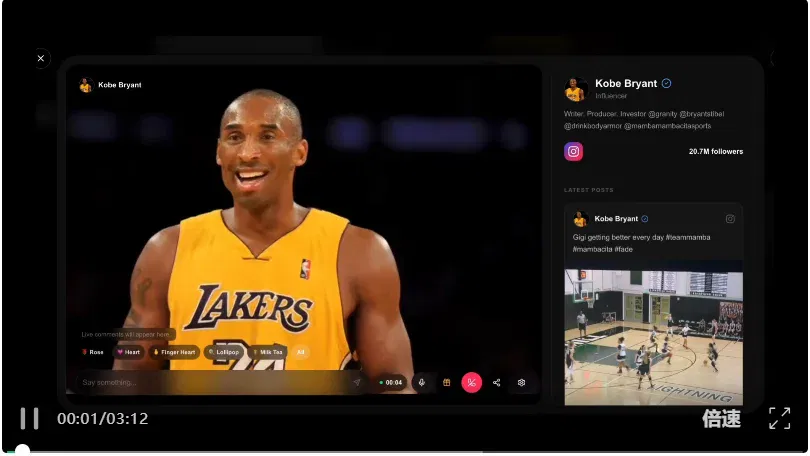Send a Finger Heart gift
This screenshot has width=810, height=456.
point(175,352)
